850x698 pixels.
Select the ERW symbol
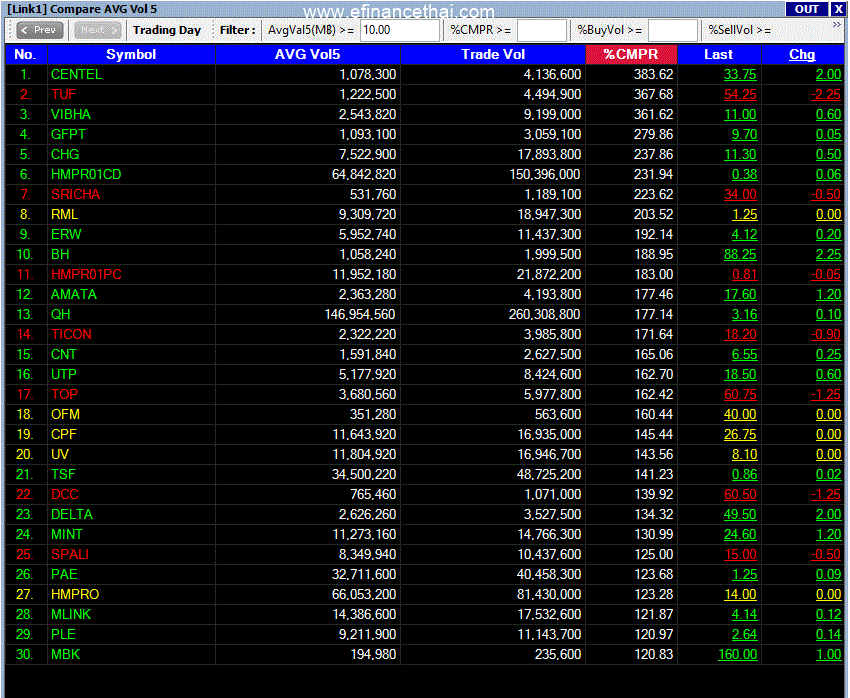[66, 234]
